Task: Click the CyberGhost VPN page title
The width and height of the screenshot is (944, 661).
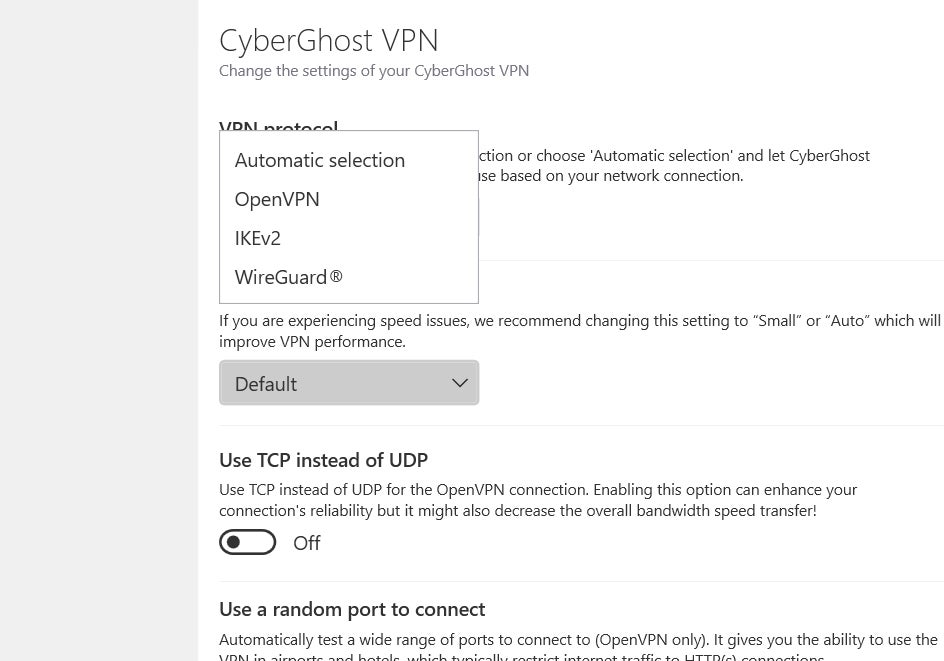Action: [328, 41]
